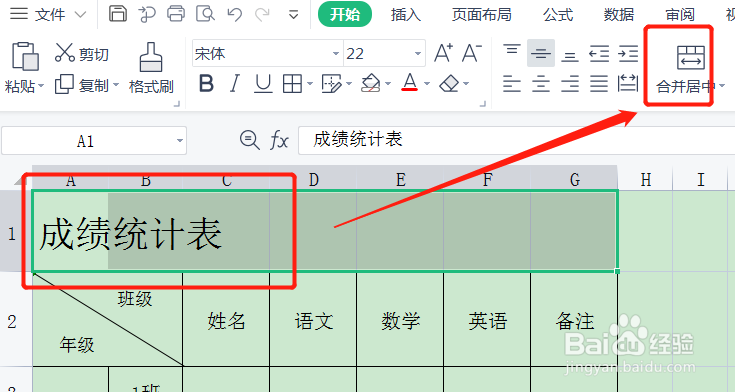Screen dimensions: 735x392
Task: Open the 公式 tab
Action: tap(558, 15)
